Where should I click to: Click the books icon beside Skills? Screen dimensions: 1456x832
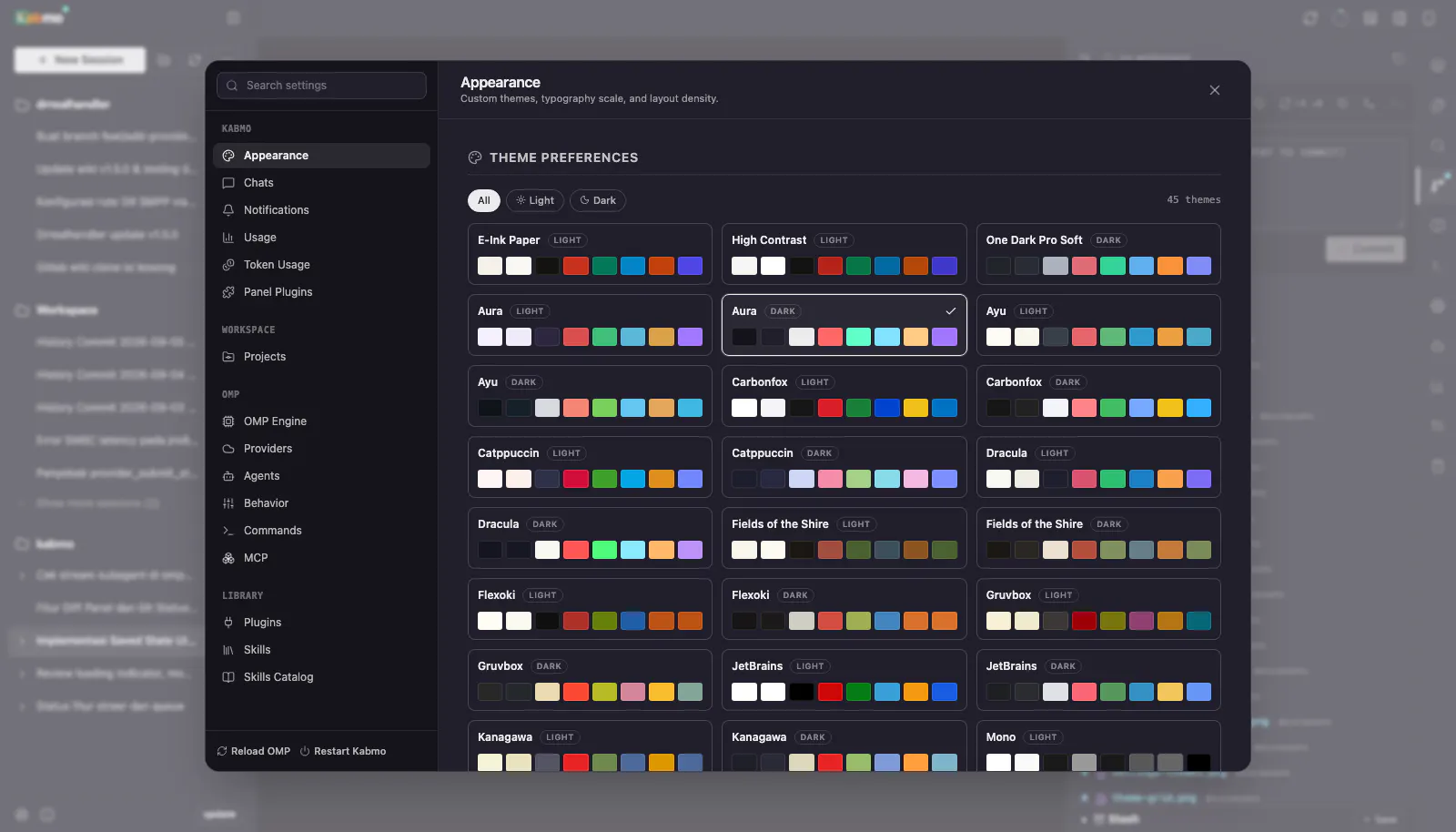click(228, 650)
